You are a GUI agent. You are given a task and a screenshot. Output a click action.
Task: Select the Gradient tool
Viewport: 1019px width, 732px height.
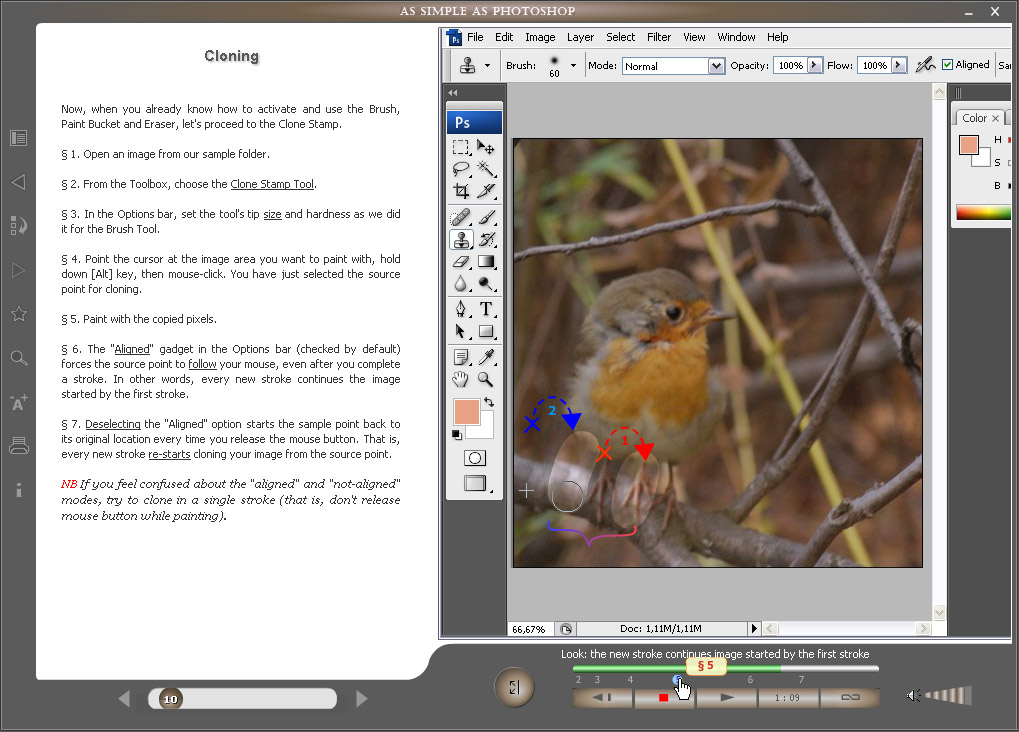tap(485, 261)
